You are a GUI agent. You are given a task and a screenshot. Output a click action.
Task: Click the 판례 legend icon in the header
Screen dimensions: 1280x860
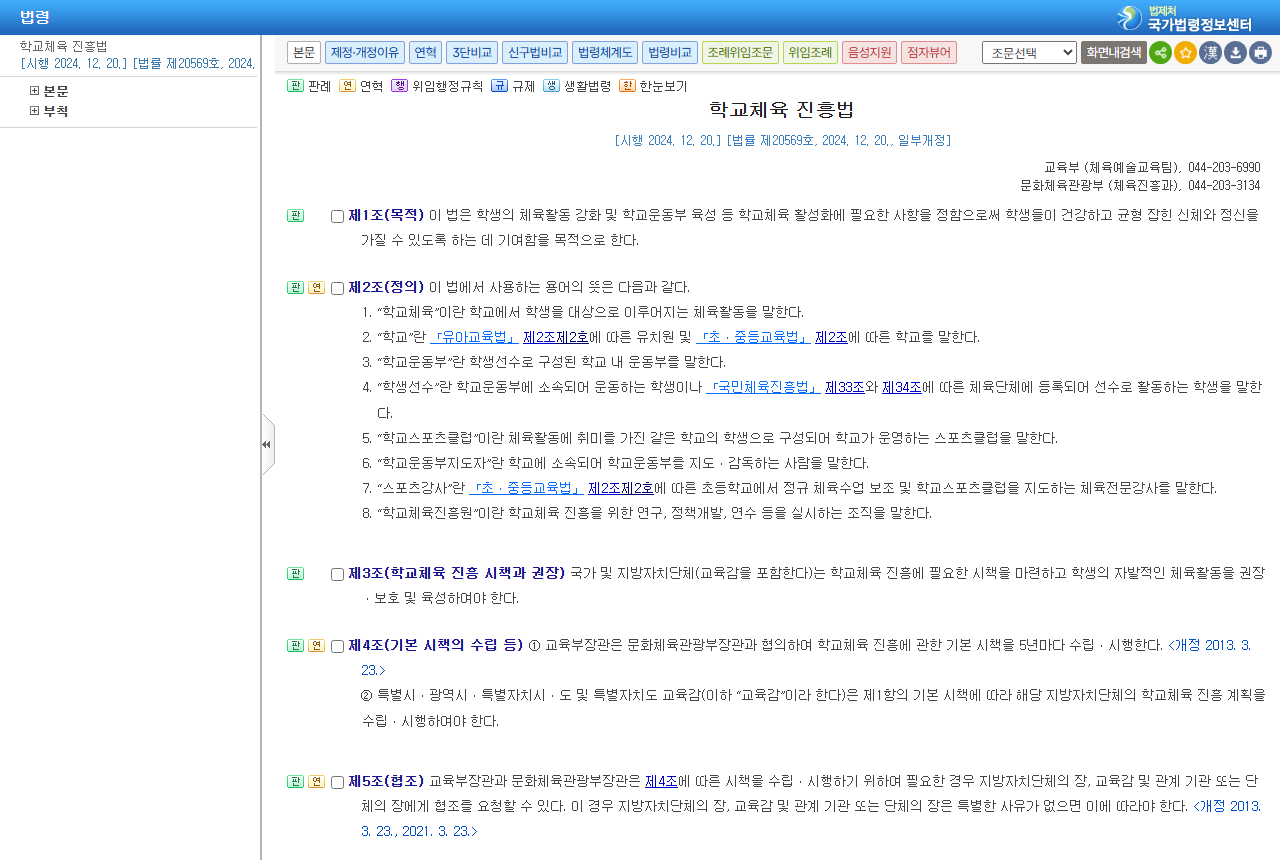(295, 86)
